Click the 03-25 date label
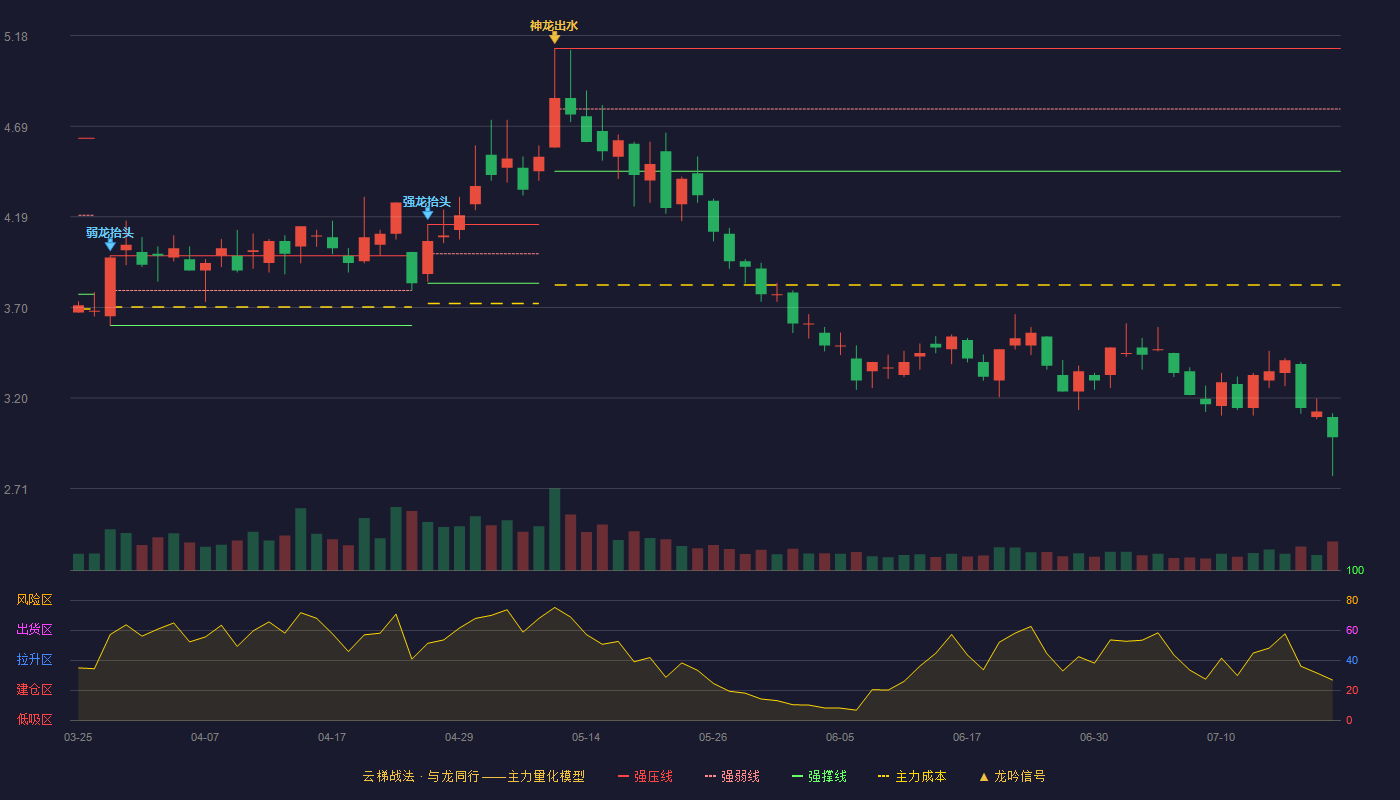The height and width of the screenshot is (800, 1400). 78,737
